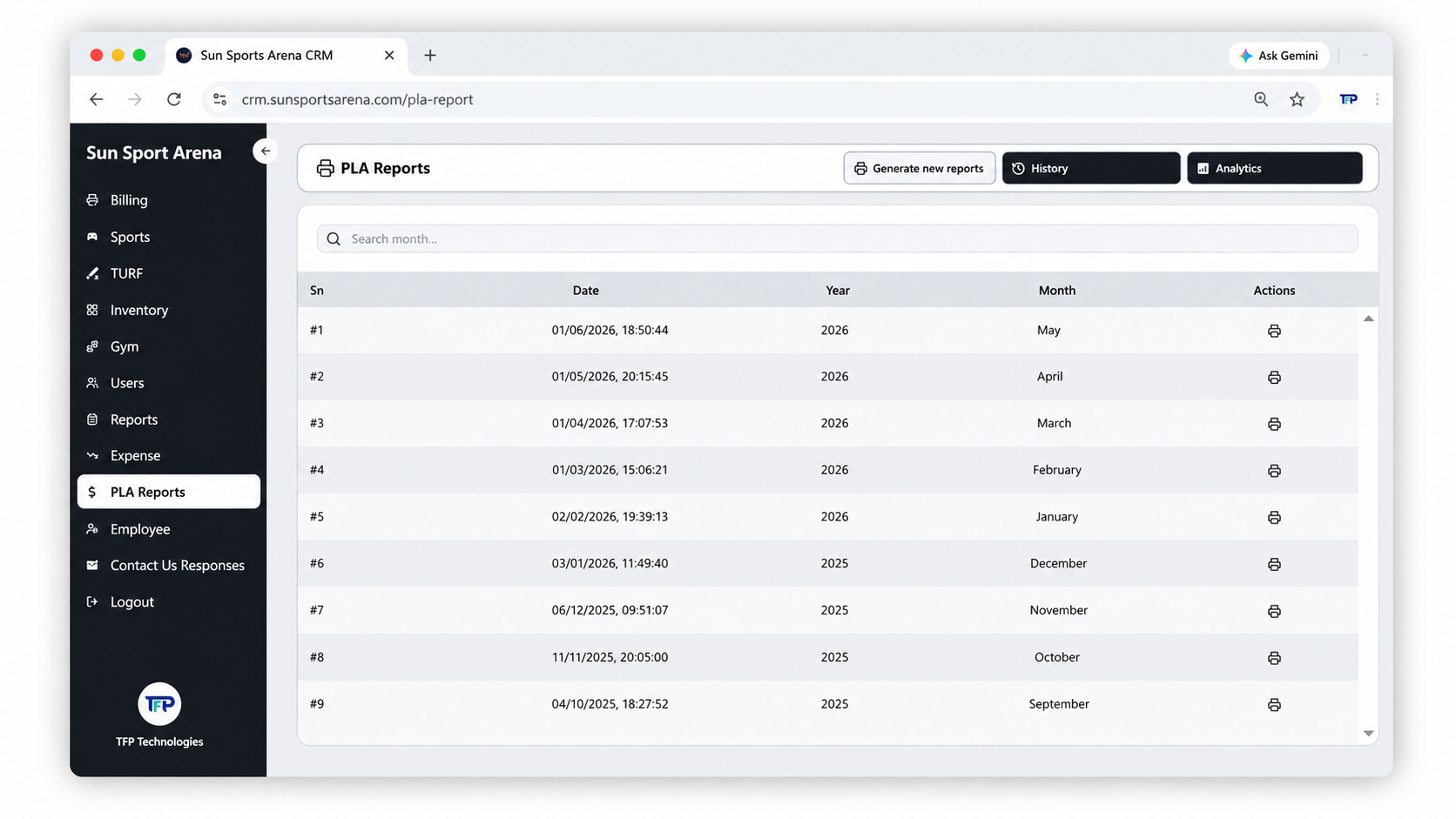Click the Sun Sport Arena title

(154, 152)
